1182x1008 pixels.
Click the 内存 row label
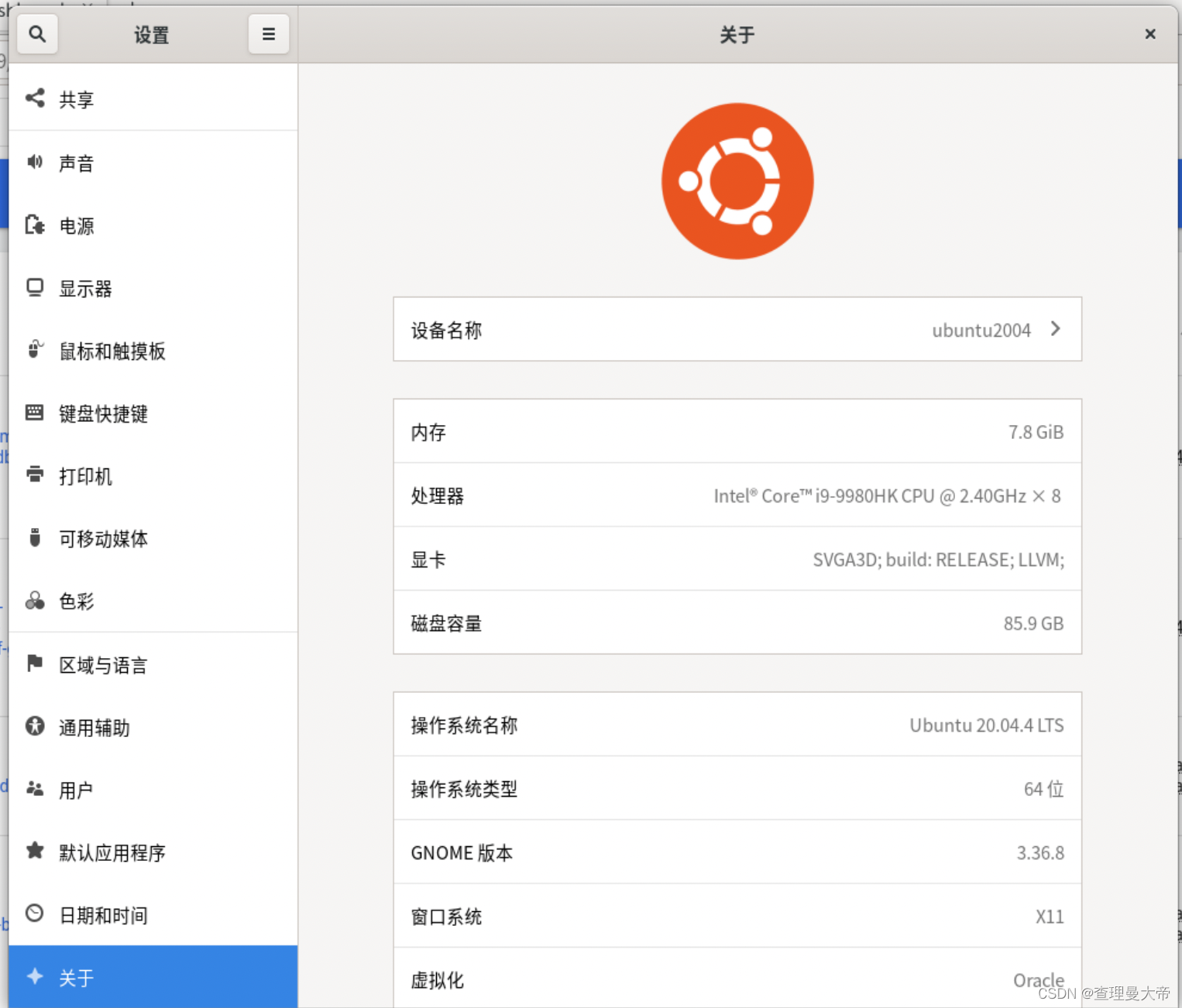tap(428, 432)
